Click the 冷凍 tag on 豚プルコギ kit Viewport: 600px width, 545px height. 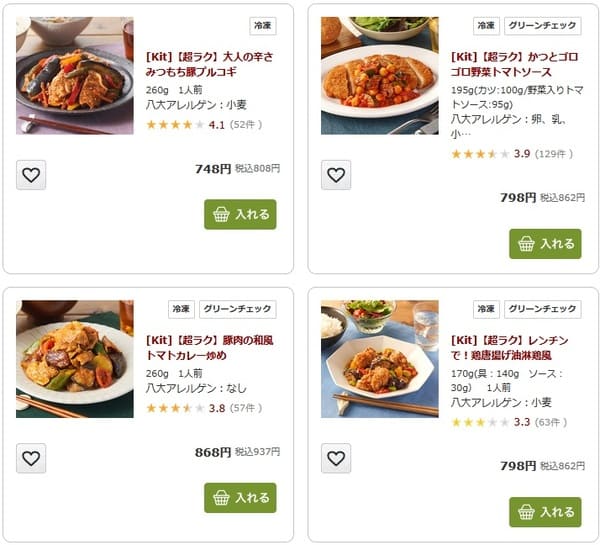coord(263,26)
